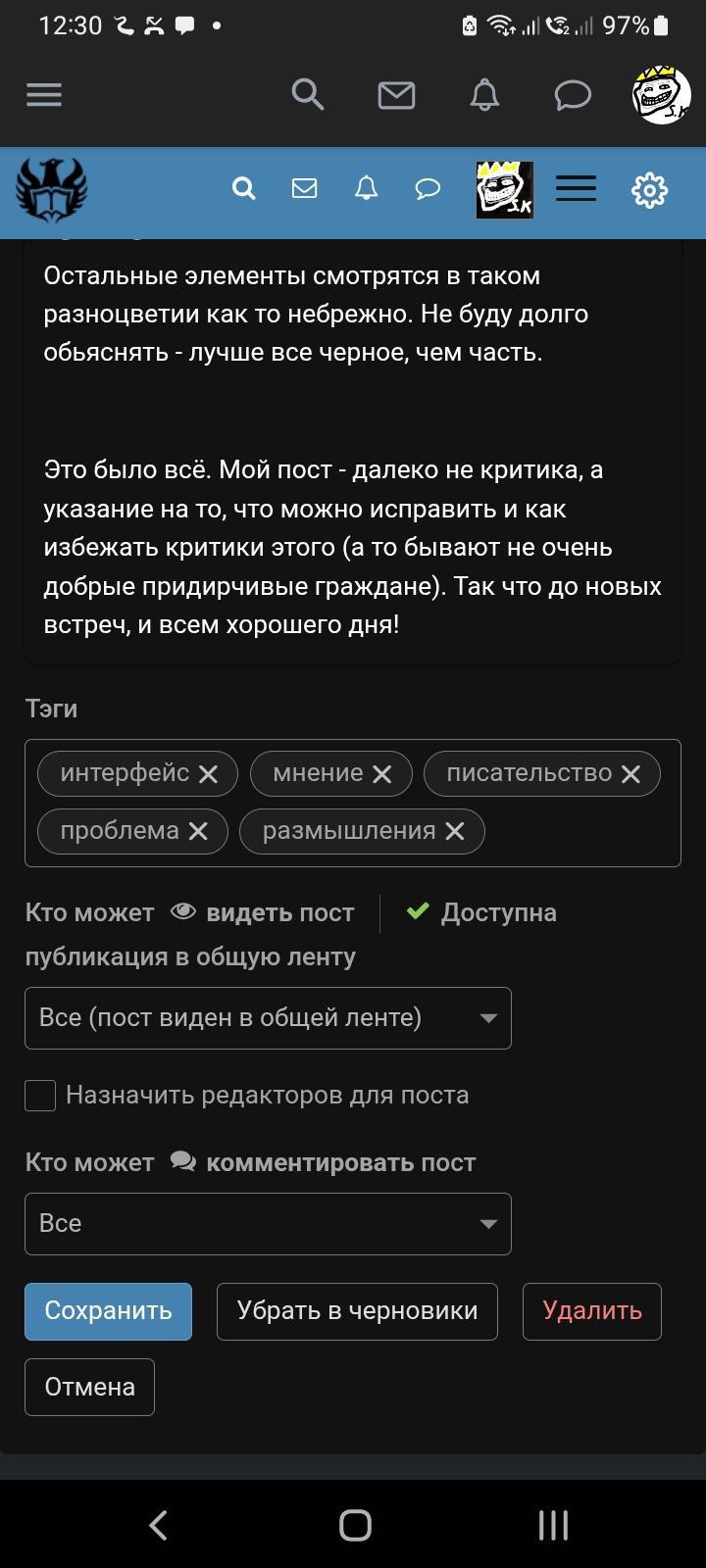Open the "Кто может комментировать" dropdown
Screen dimensions: 706x1568
click(x=268, y=1224)
